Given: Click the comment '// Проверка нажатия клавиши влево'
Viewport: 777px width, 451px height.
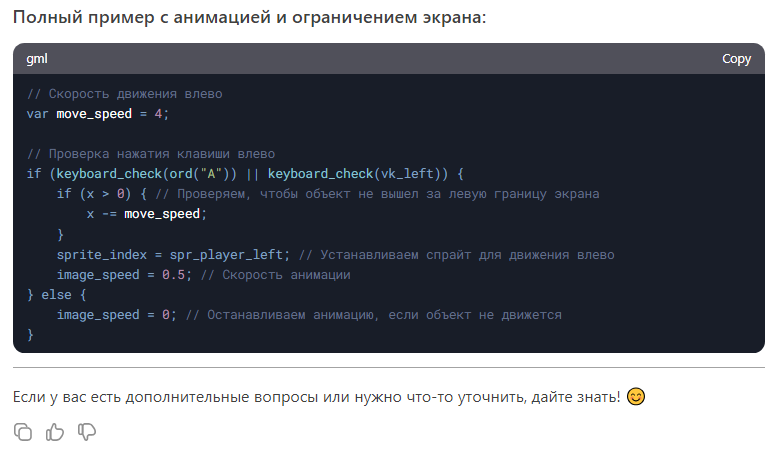Looking at the screenshot, I should coord(151,154).
